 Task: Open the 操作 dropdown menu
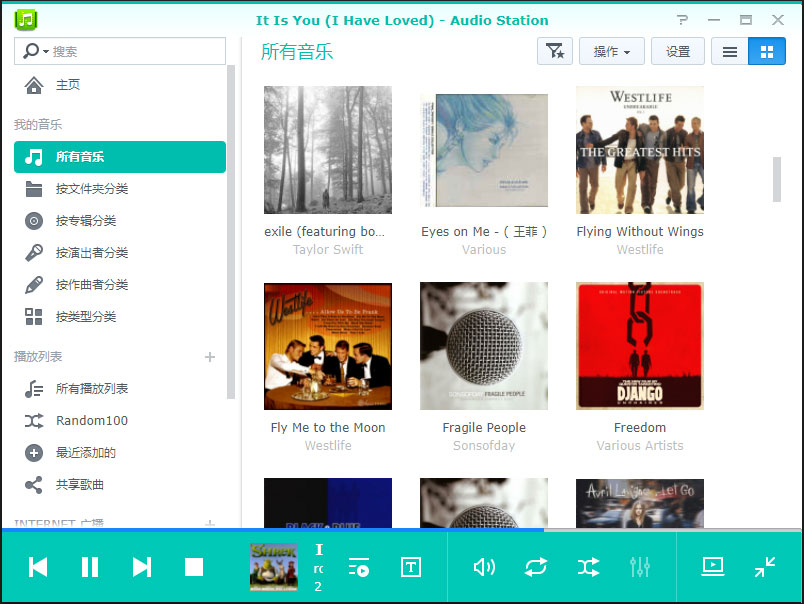[611, 52]
